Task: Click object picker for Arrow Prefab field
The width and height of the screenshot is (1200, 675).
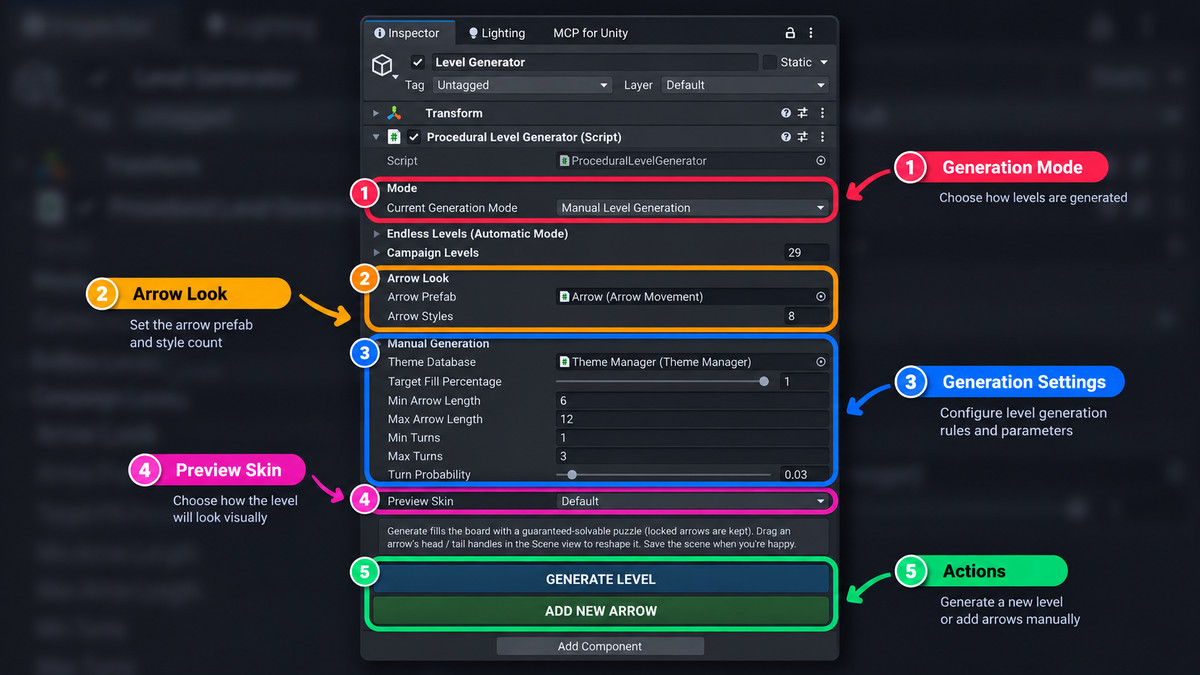Action: (x=821, y=297)
